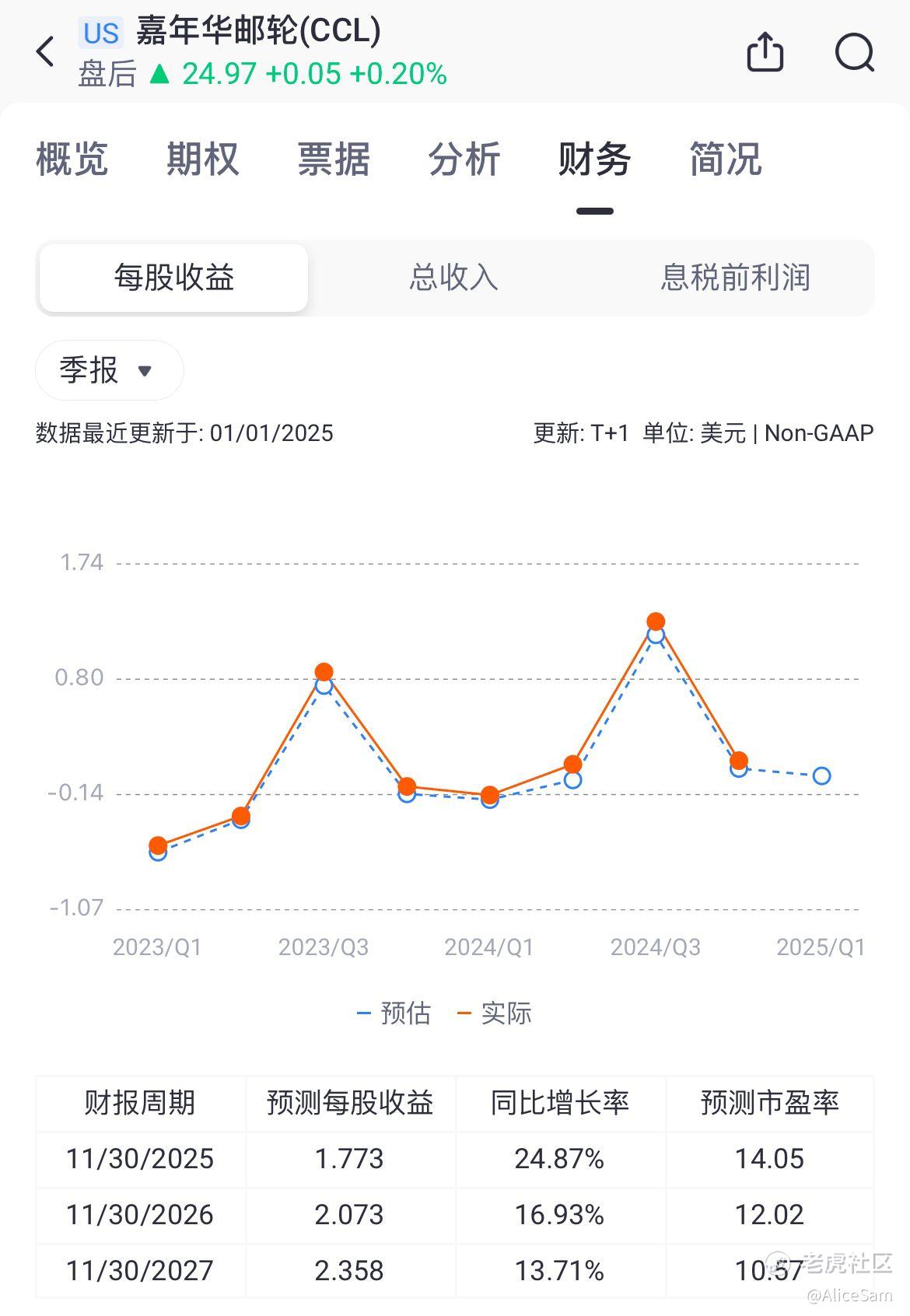Tap the 2.358 forecast EPS value
Screen dimensions: 910x1316
[349, 1271]
